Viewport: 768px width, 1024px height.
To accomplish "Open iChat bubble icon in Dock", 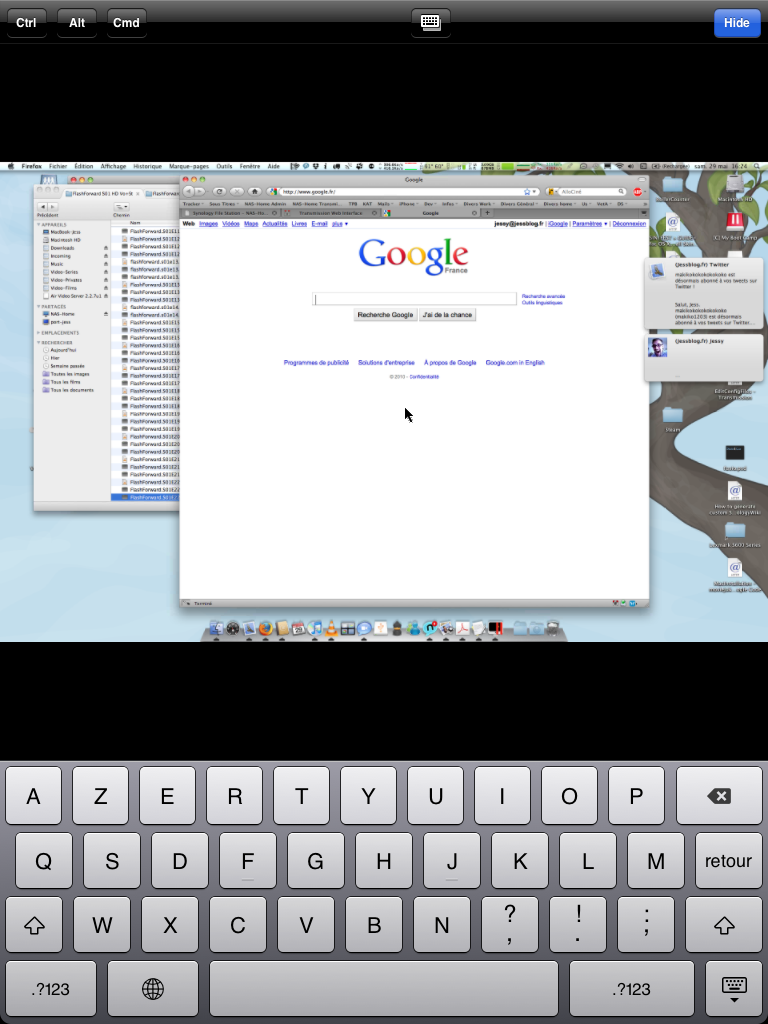I will [364, 628].
